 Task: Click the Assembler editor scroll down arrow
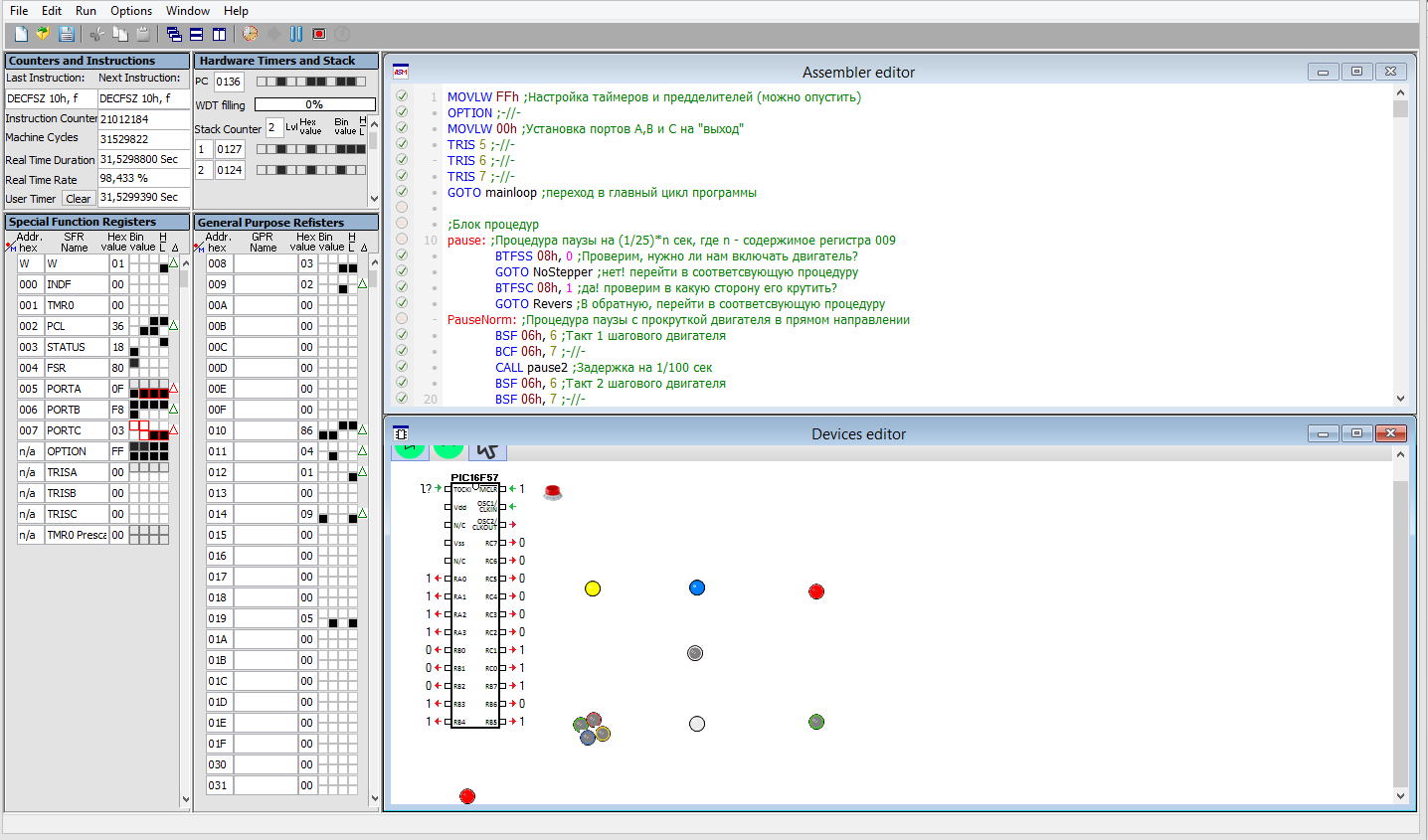pyautogui.click(x=1400, y=399)
